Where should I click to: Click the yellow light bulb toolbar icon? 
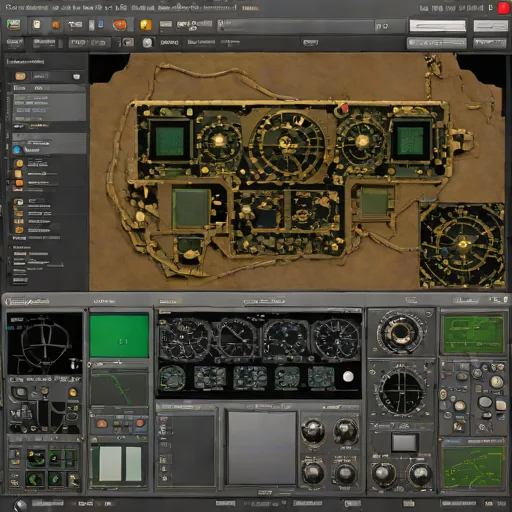146,25
